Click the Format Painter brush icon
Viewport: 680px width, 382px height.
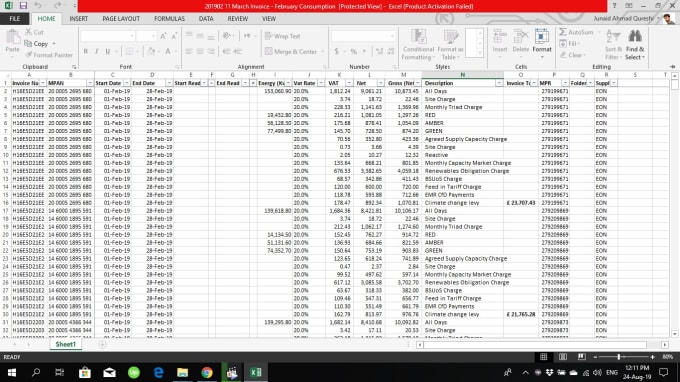[29, 55]
